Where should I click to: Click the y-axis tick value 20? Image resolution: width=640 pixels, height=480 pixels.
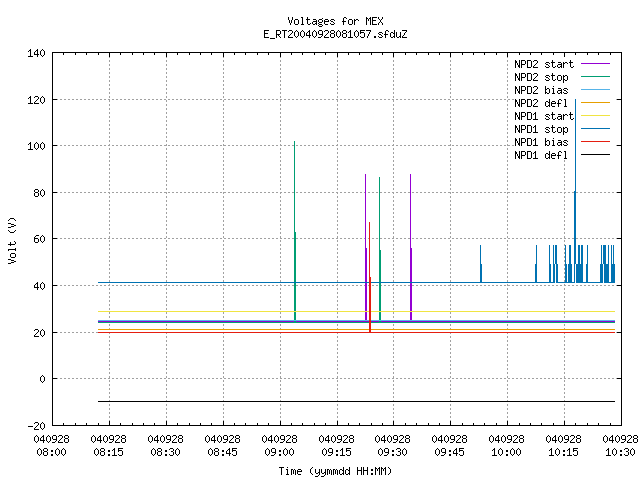pos(39,333)
